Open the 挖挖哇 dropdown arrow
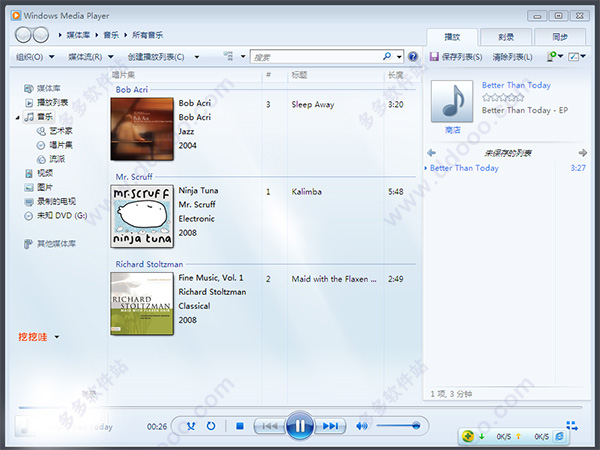This screenshot has width=600, height=450. click(57, 337)
